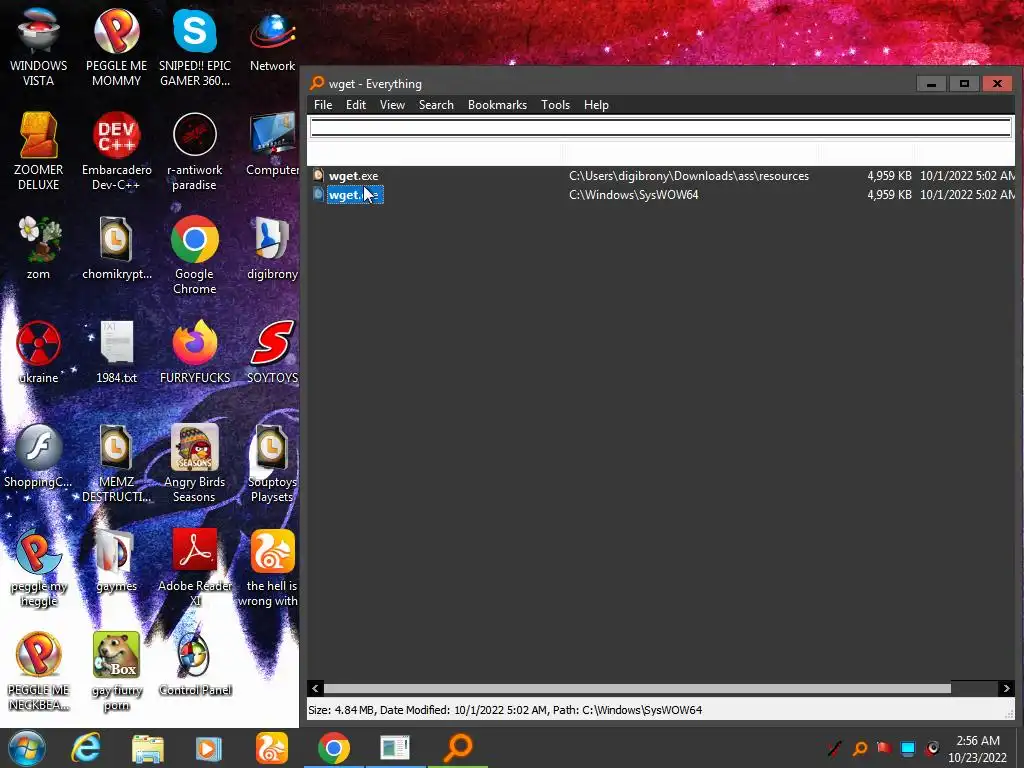Open the Windows Start orb

27,748
